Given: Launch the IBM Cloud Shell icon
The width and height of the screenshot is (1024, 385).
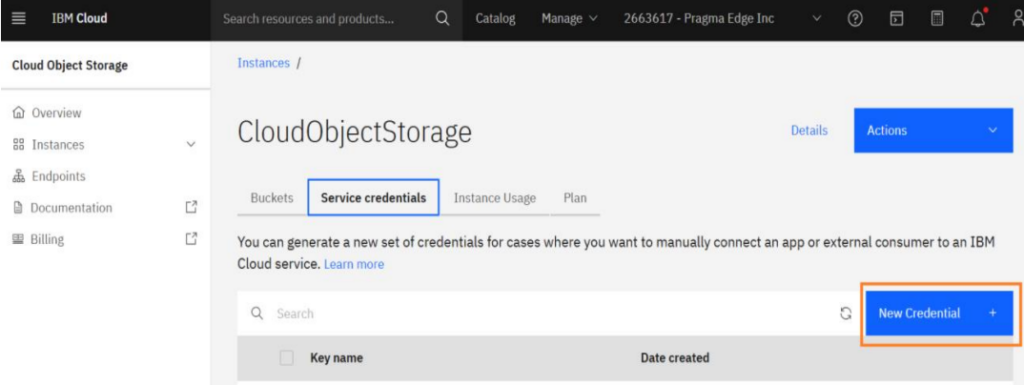Looking at the screenshot, I should pyautogui.click(x=897, y=20).
